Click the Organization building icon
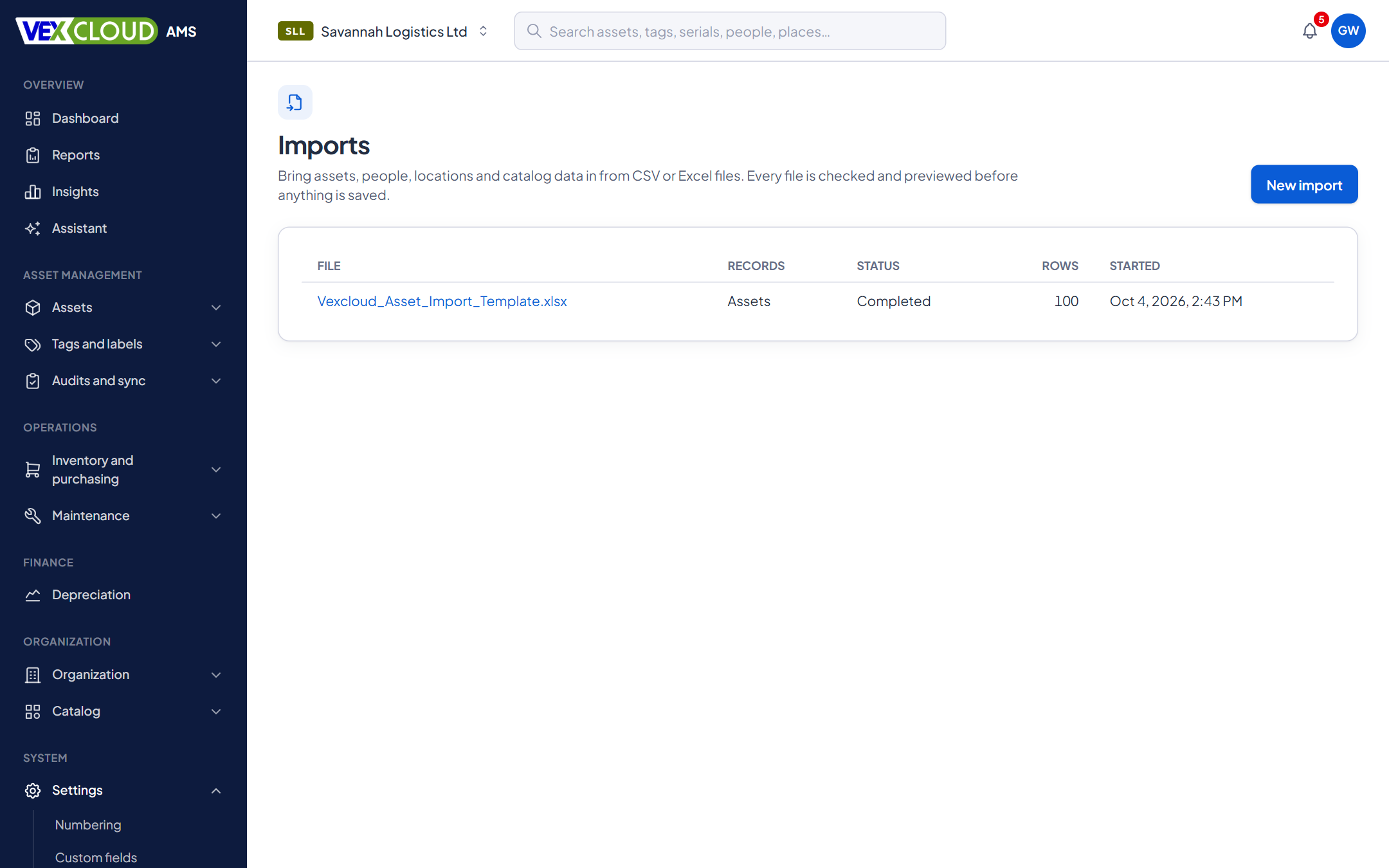 click(x=33, y=674)
